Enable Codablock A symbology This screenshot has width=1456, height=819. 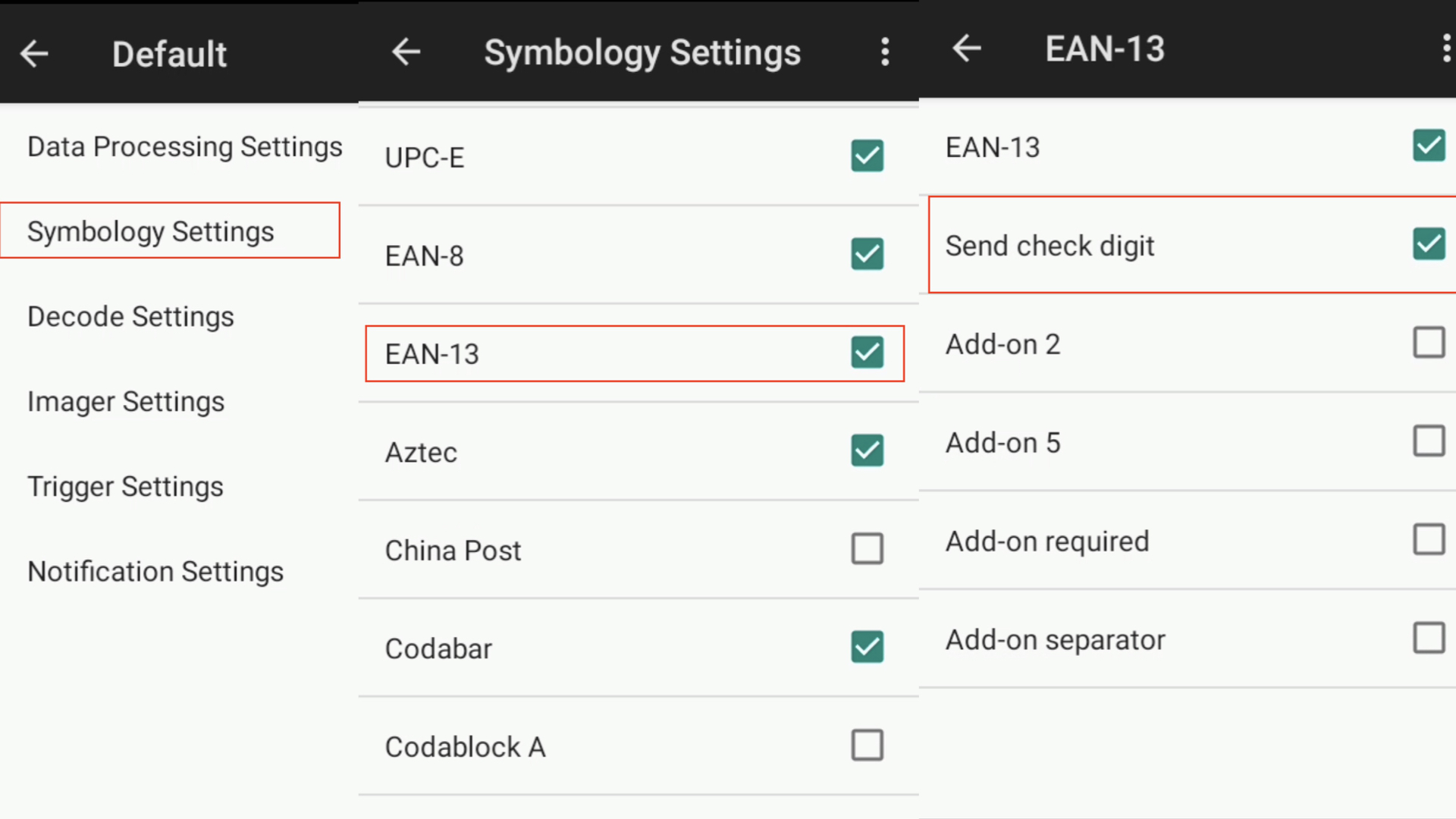pyautogui.click(x=868, y=745)
